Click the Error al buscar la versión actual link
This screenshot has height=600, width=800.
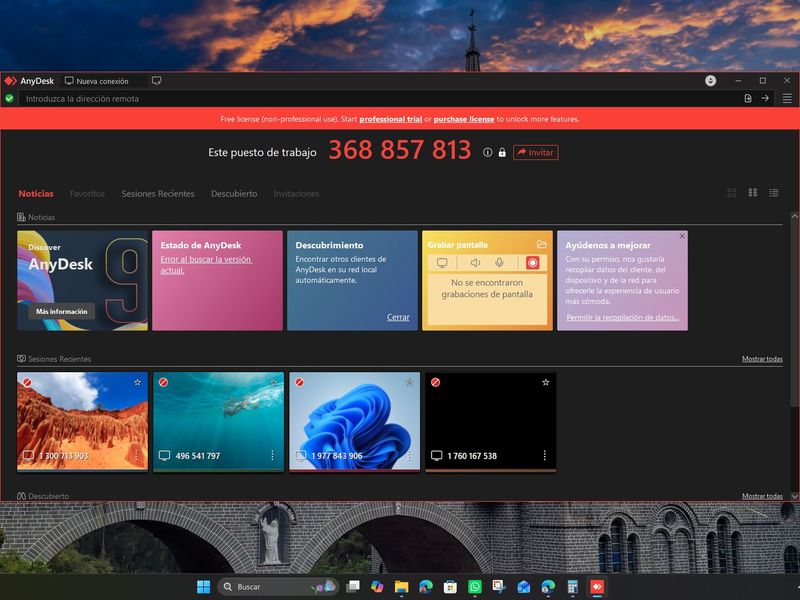[206, 264]
